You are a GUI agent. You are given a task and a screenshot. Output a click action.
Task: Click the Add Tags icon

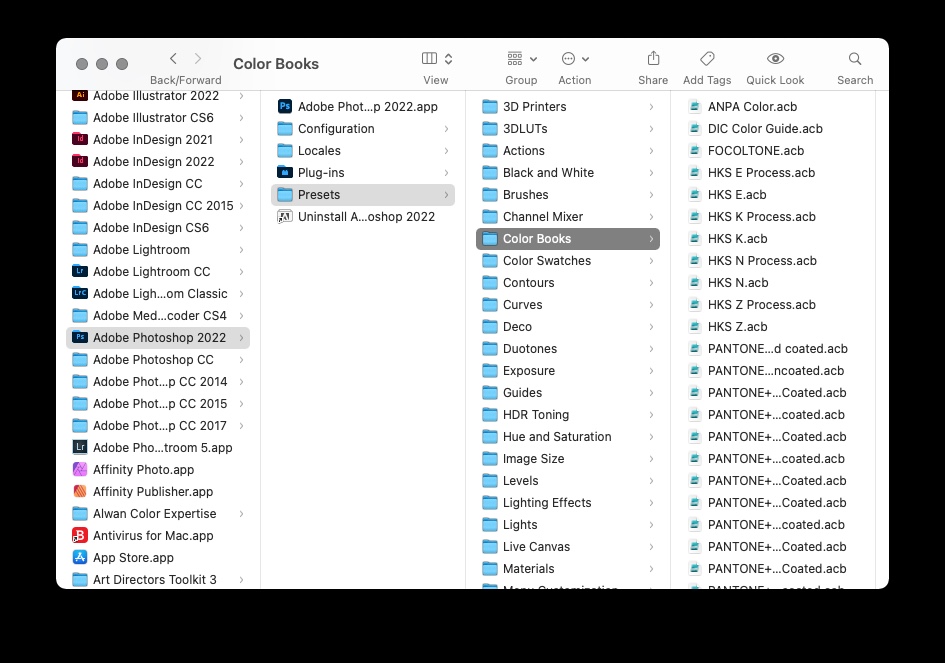(707, 58)
